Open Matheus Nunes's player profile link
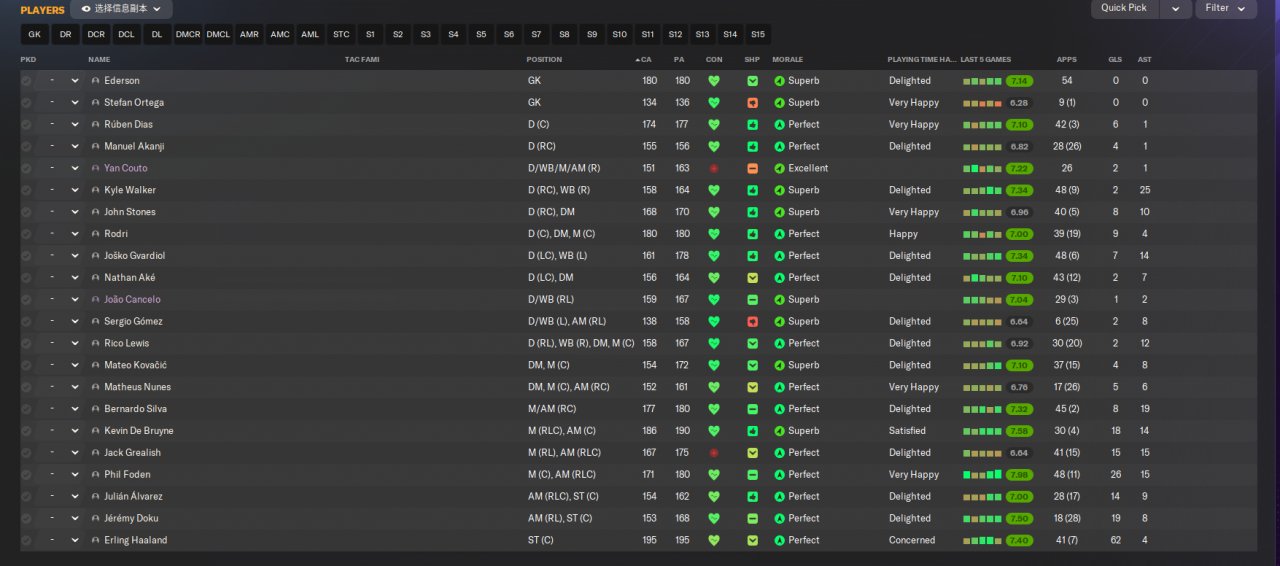Viewport: 1280px width, 566px height. coord(138,387)
